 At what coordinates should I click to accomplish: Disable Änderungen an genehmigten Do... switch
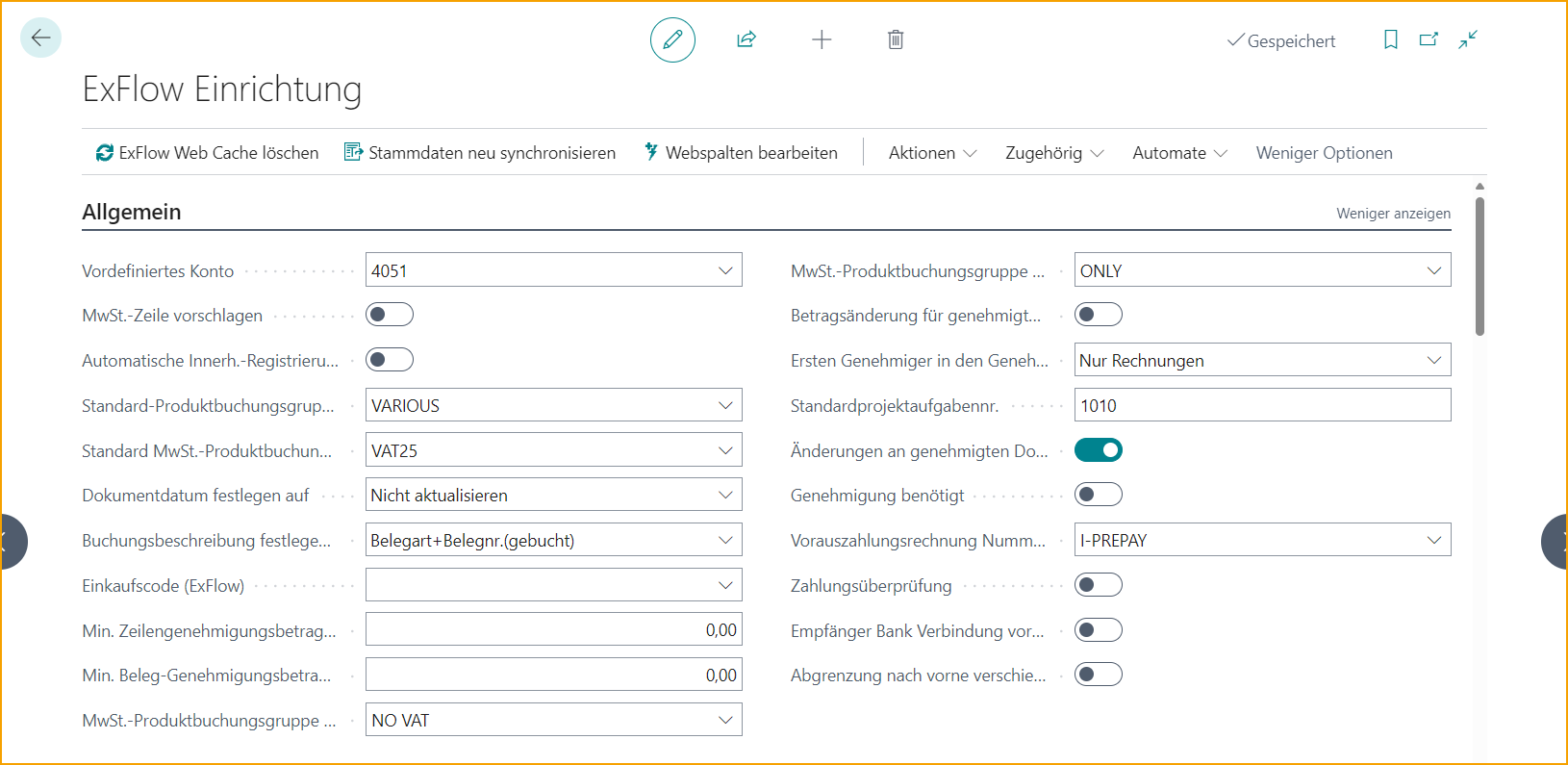[1099, 450]
